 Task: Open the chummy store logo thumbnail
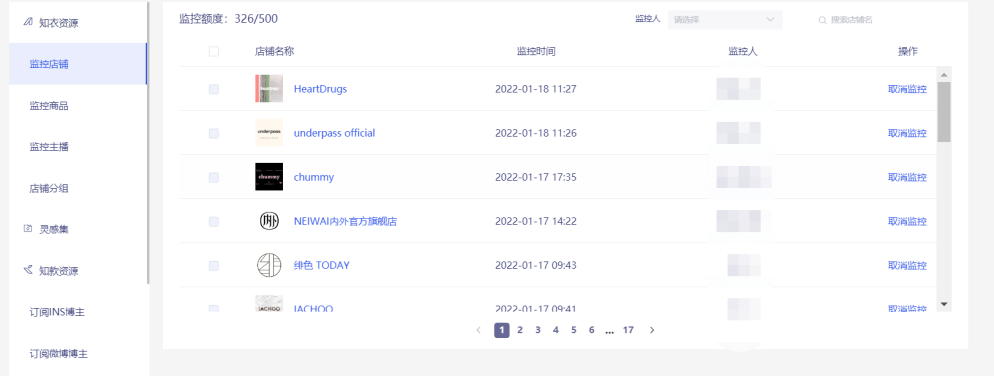click(269, 177)
